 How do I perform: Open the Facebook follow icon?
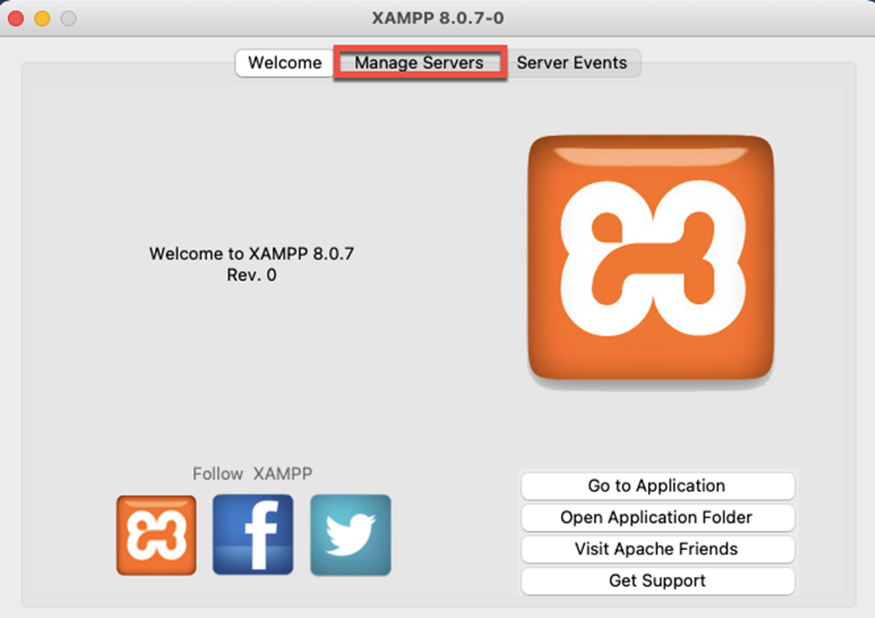[253, 535]
